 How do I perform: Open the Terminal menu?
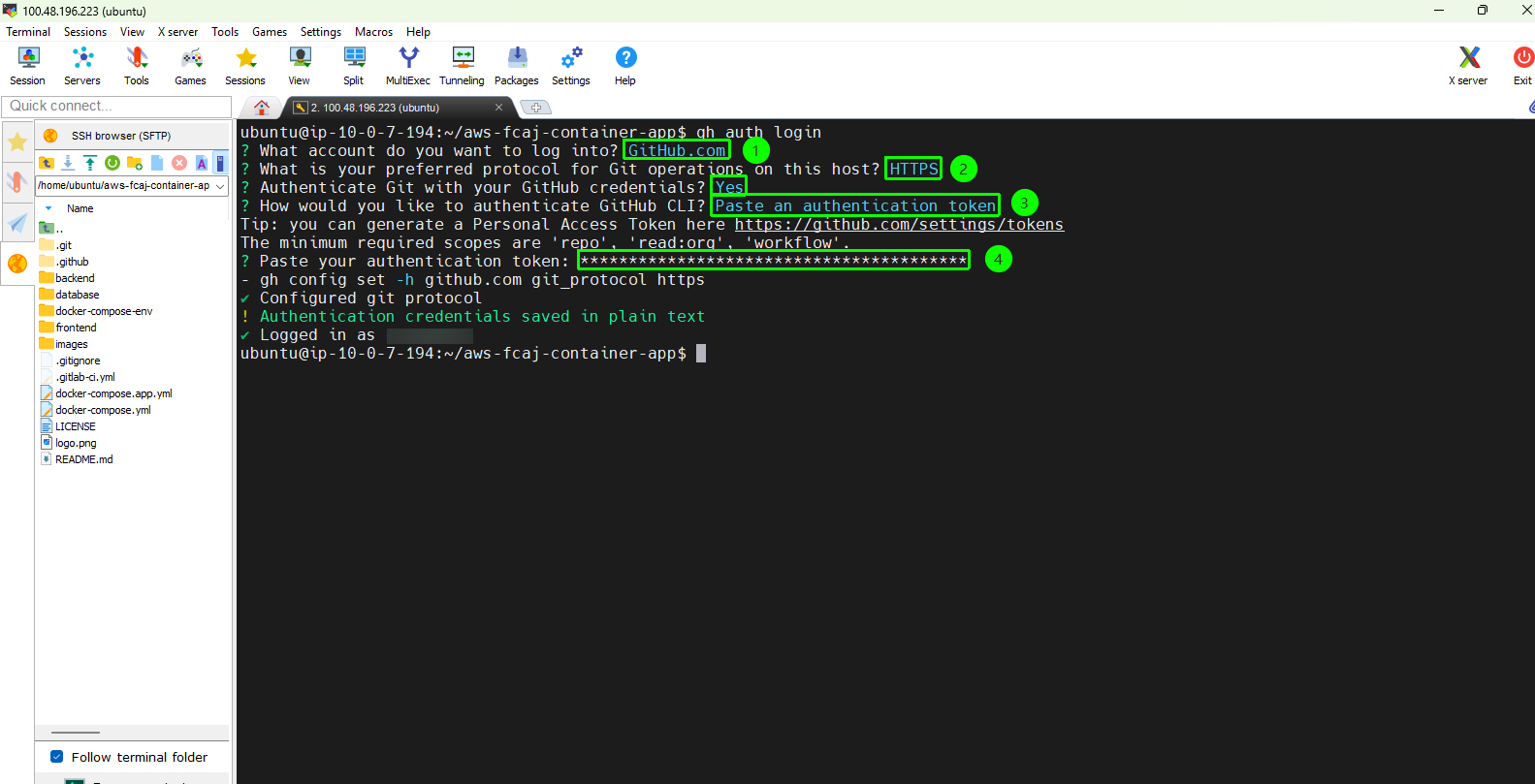pos(28,32)
